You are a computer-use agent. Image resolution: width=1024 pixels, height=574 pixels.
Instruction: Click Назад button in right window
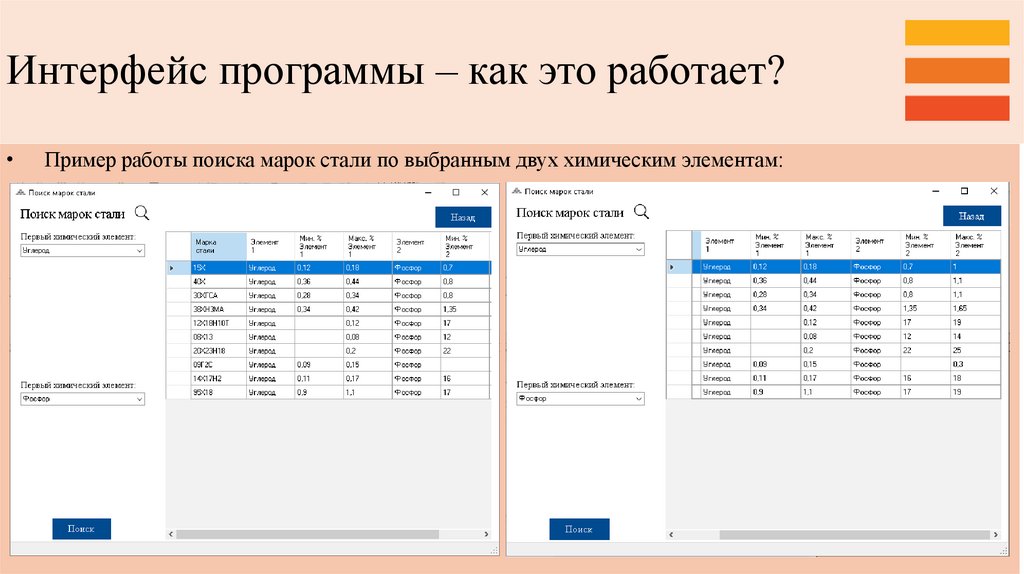coord(972,215)
